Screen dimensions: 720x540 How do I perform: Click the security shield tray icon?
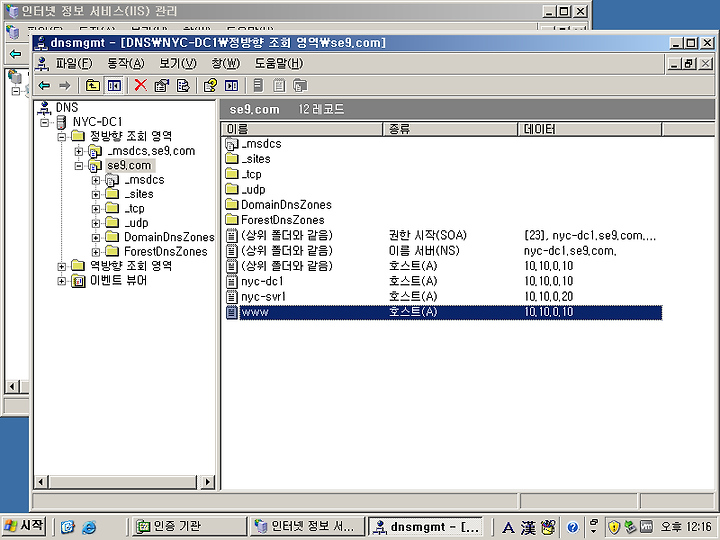[x=613, y=527]
